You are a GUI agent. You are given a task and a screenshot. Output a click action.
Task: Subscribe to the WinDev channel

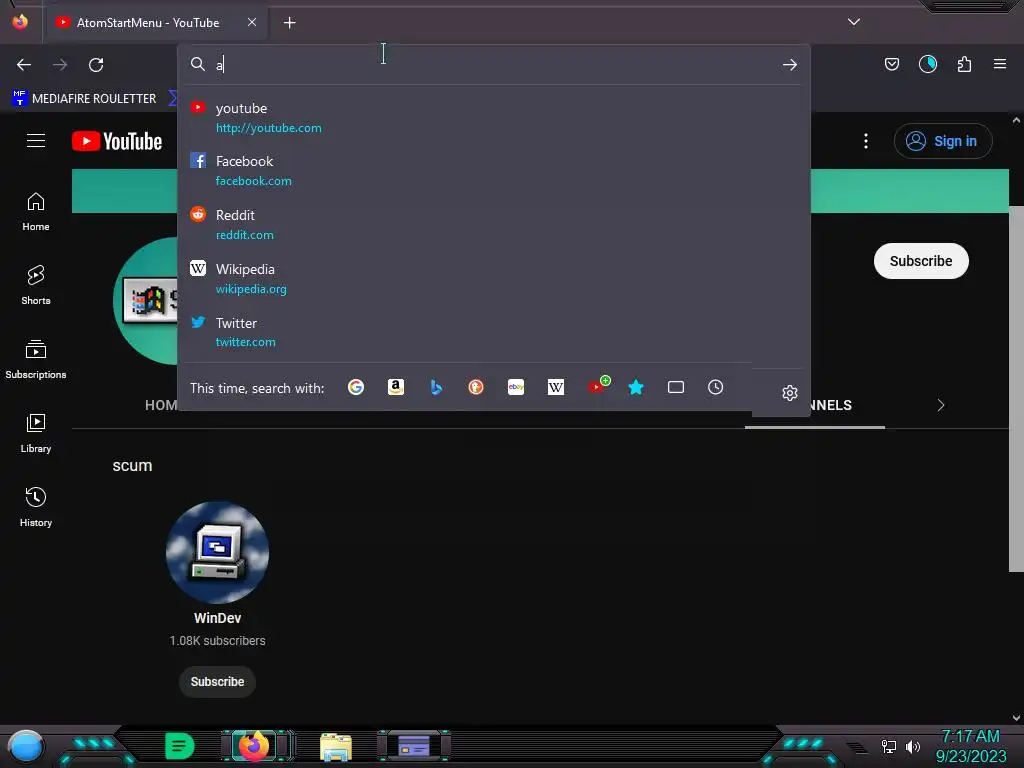click(217, 682)
